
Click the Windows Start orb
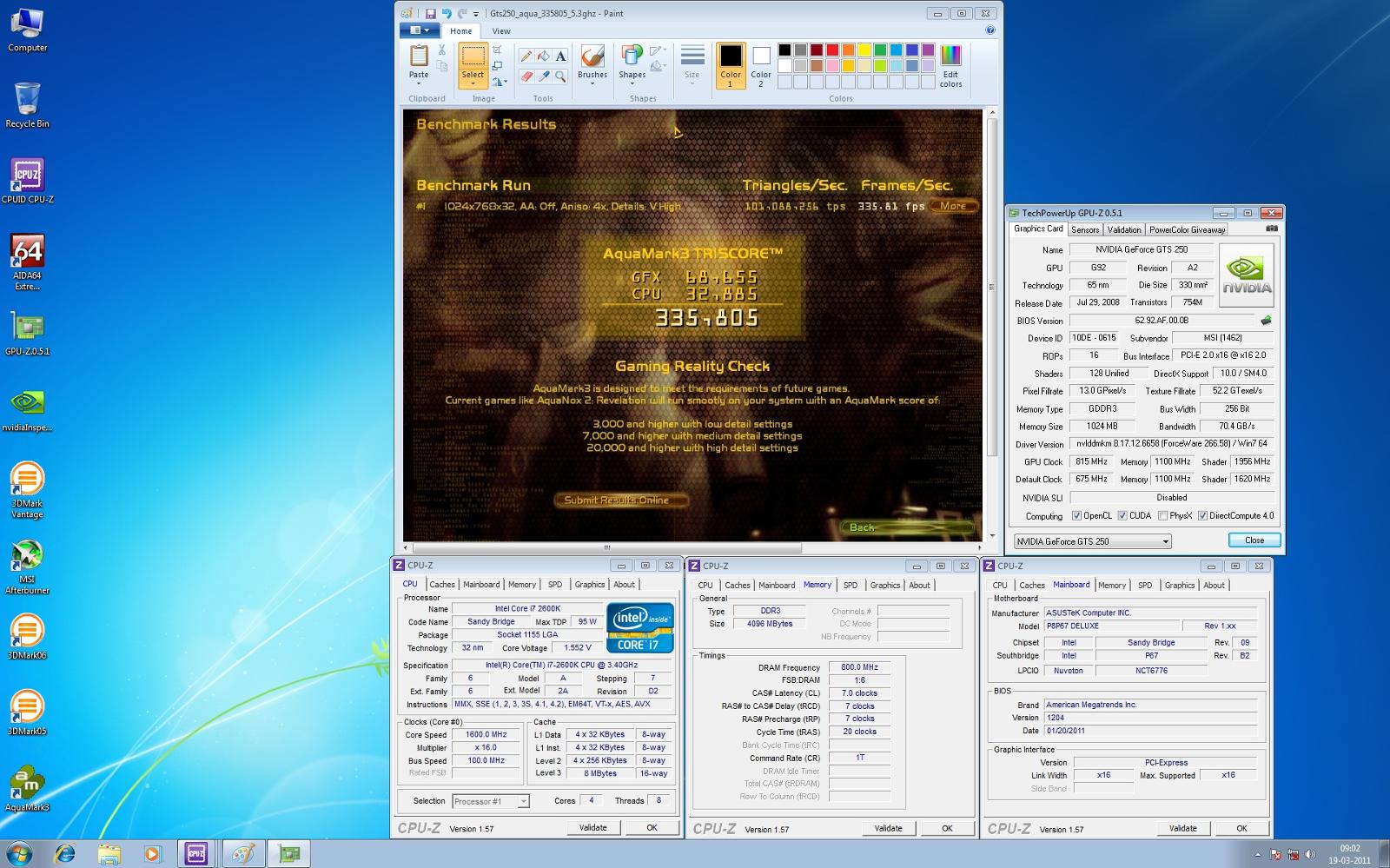18,854
